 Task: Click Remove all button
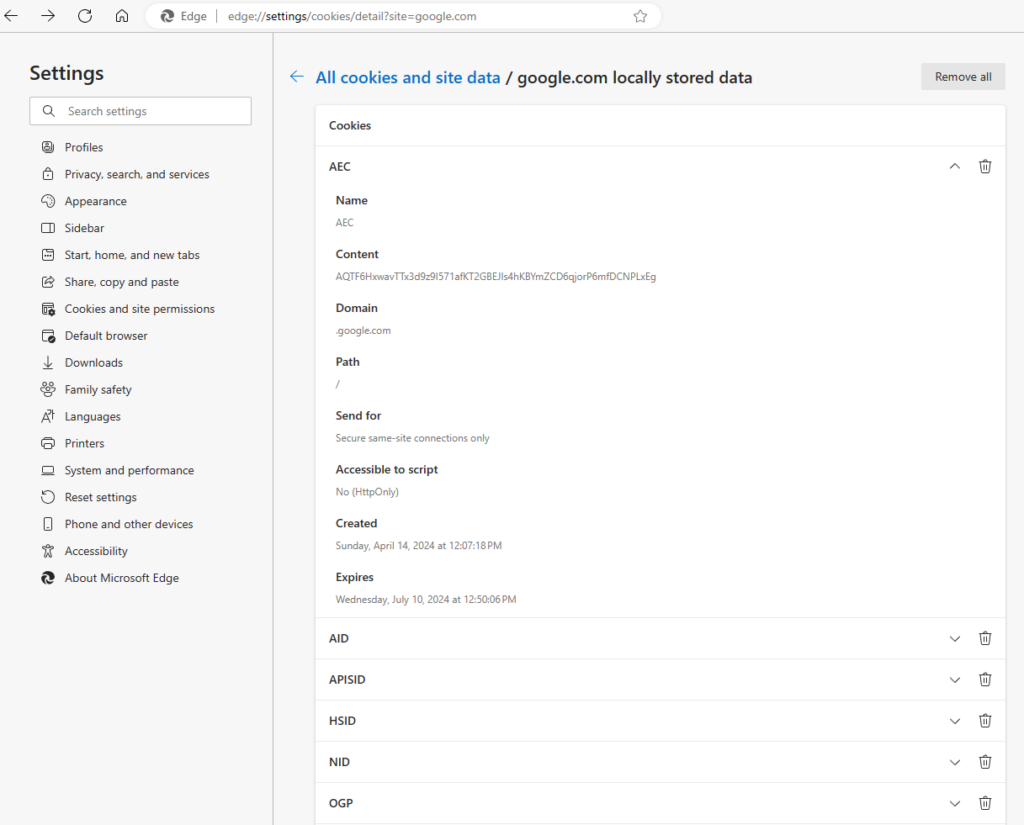point(963,76)
